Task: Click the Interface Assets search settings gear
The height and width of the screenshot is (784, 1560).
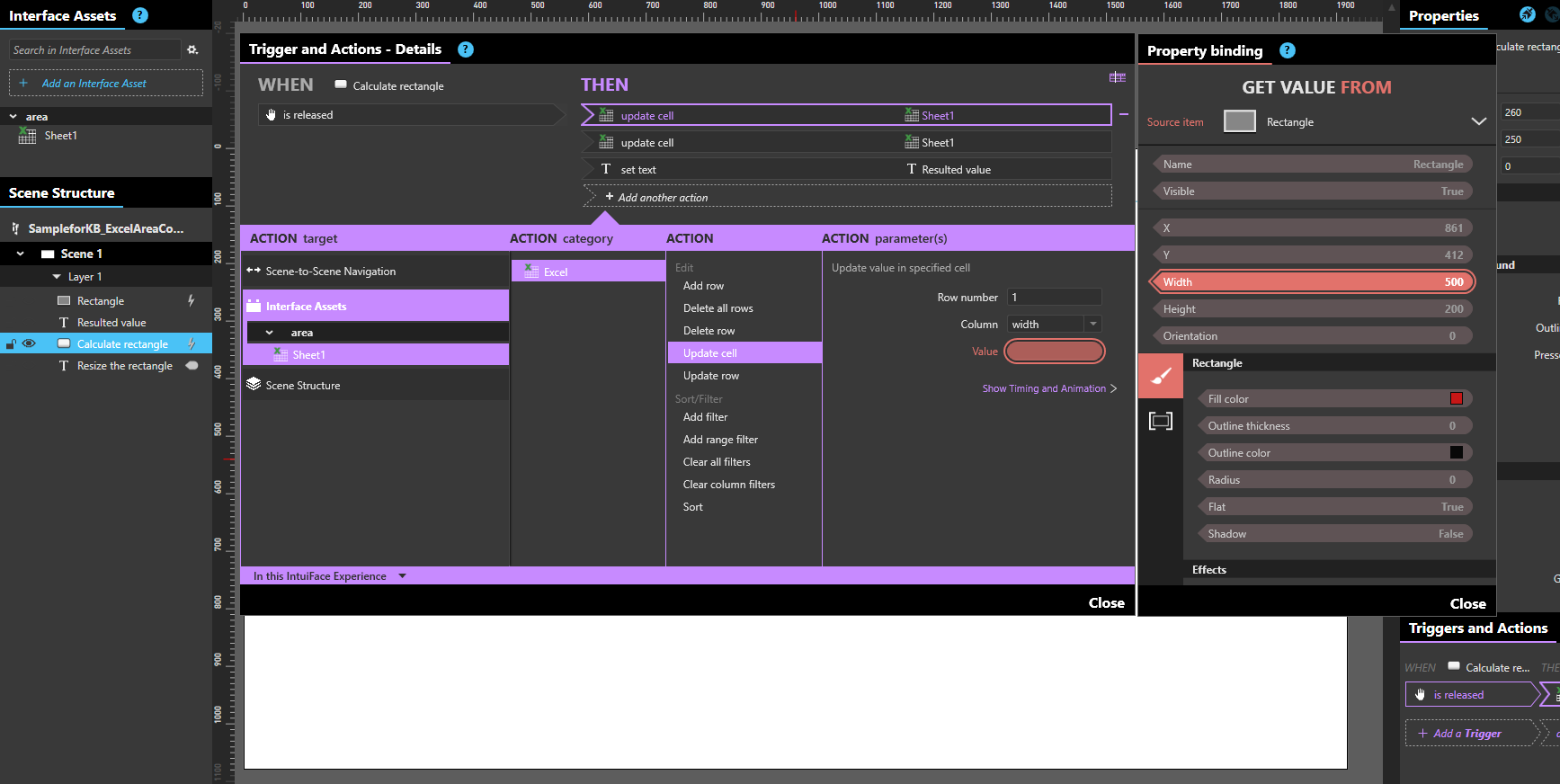Action: tap(192, 50)
